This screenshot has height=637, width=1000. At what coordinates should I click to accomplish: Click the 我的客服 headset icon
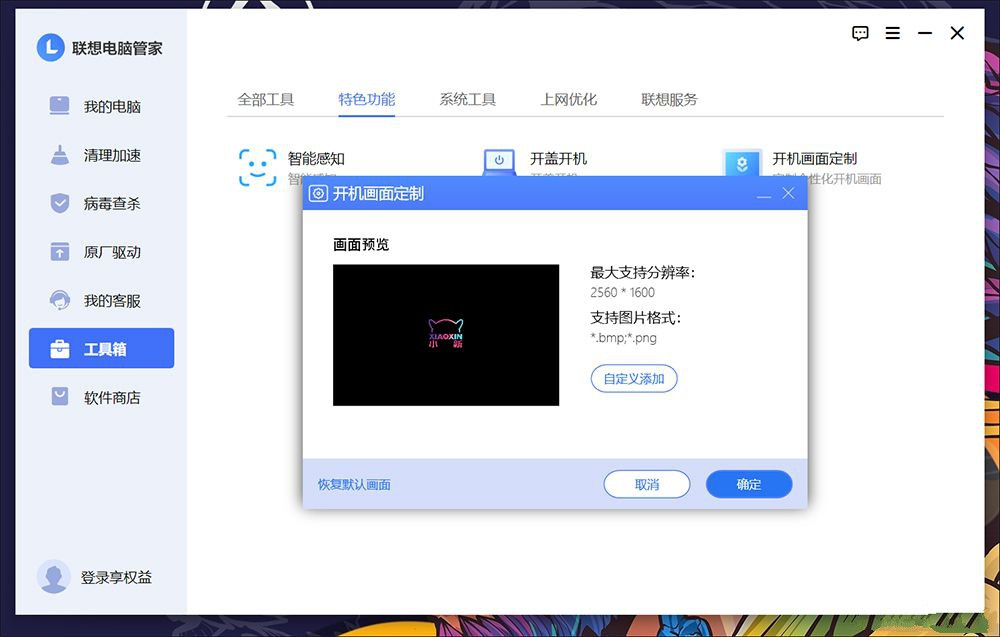tap(59, 300)
